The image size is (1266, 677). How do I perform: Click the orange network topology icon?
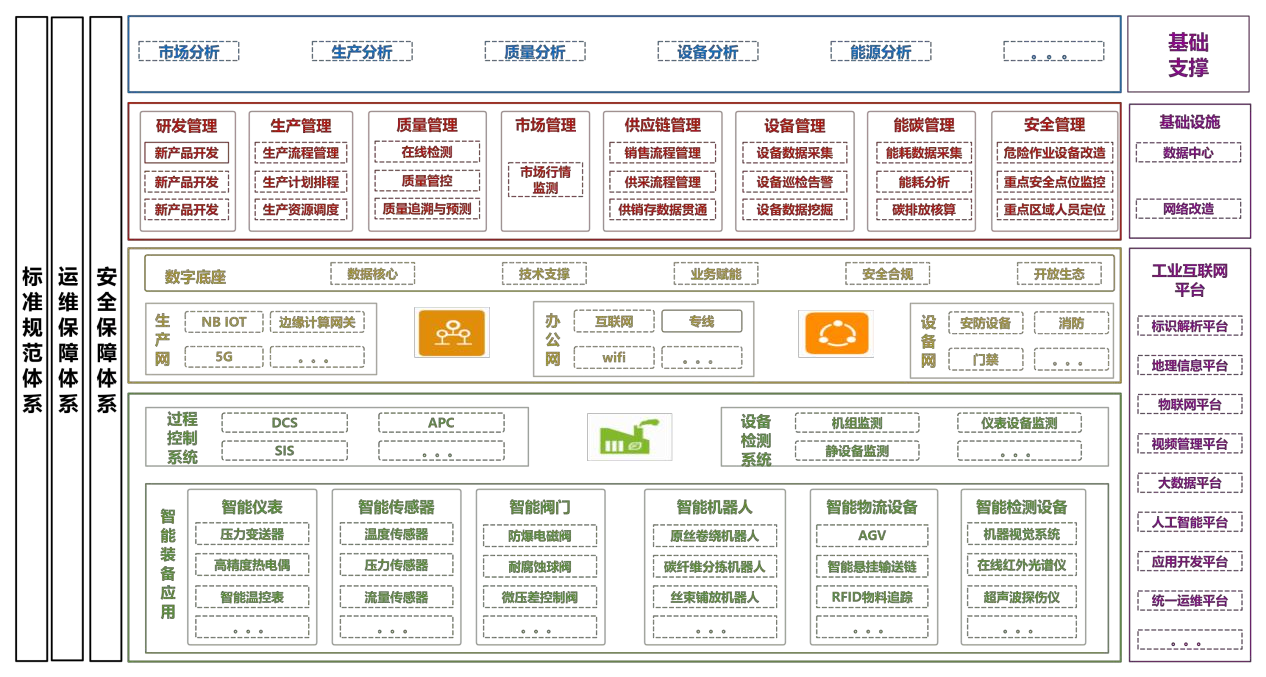[x=452, y=332]
